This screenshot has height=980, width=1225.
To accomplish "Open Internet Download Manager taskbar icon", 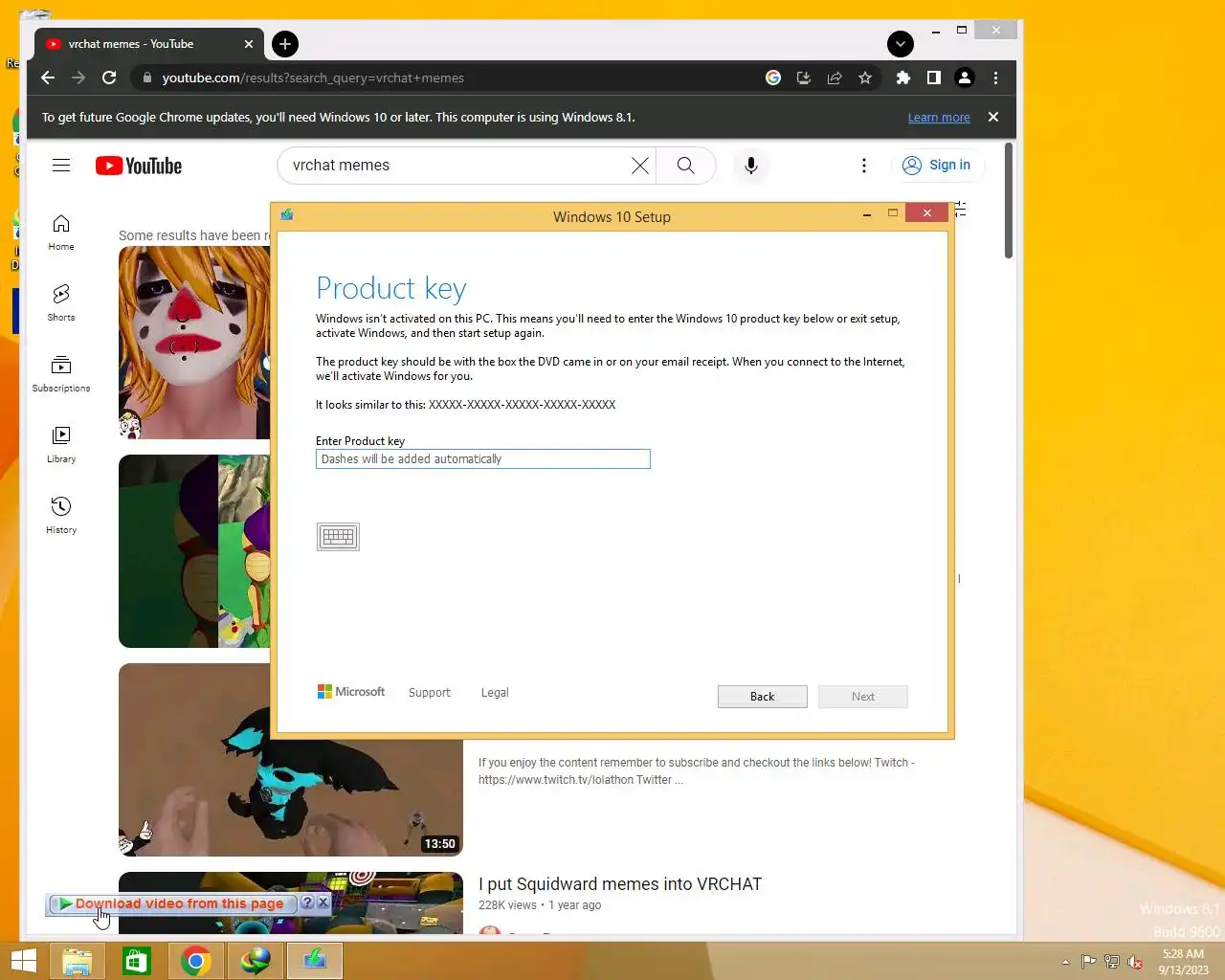I will (256, 961).
